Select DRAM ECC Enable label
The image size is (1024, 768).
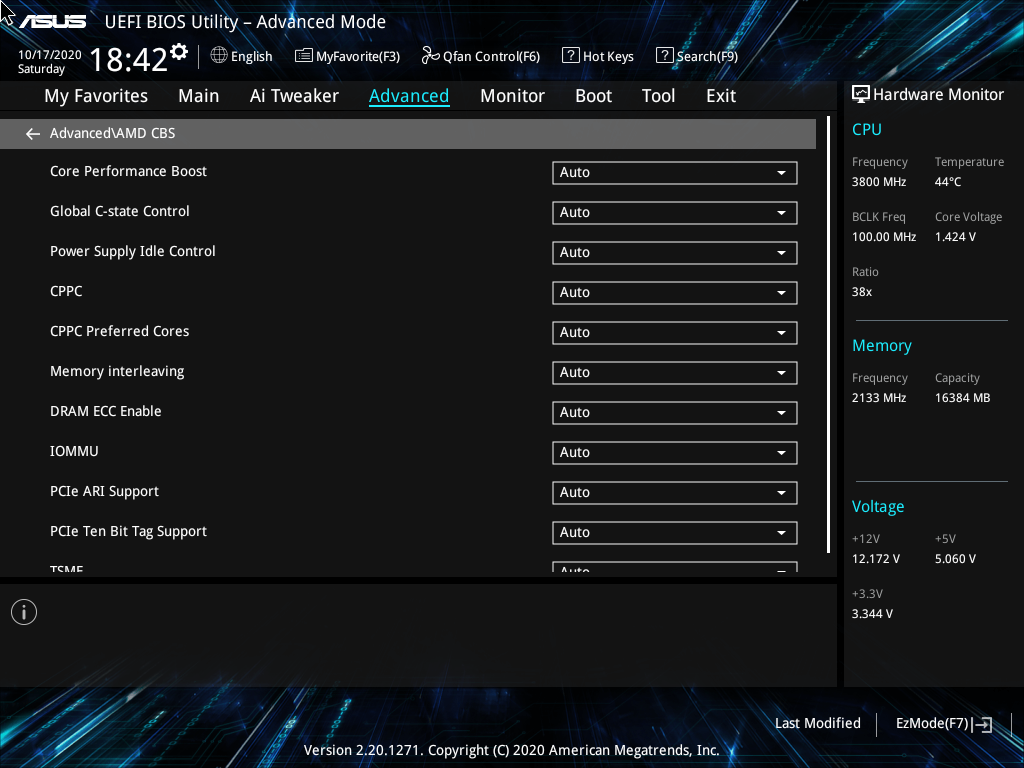105,411
